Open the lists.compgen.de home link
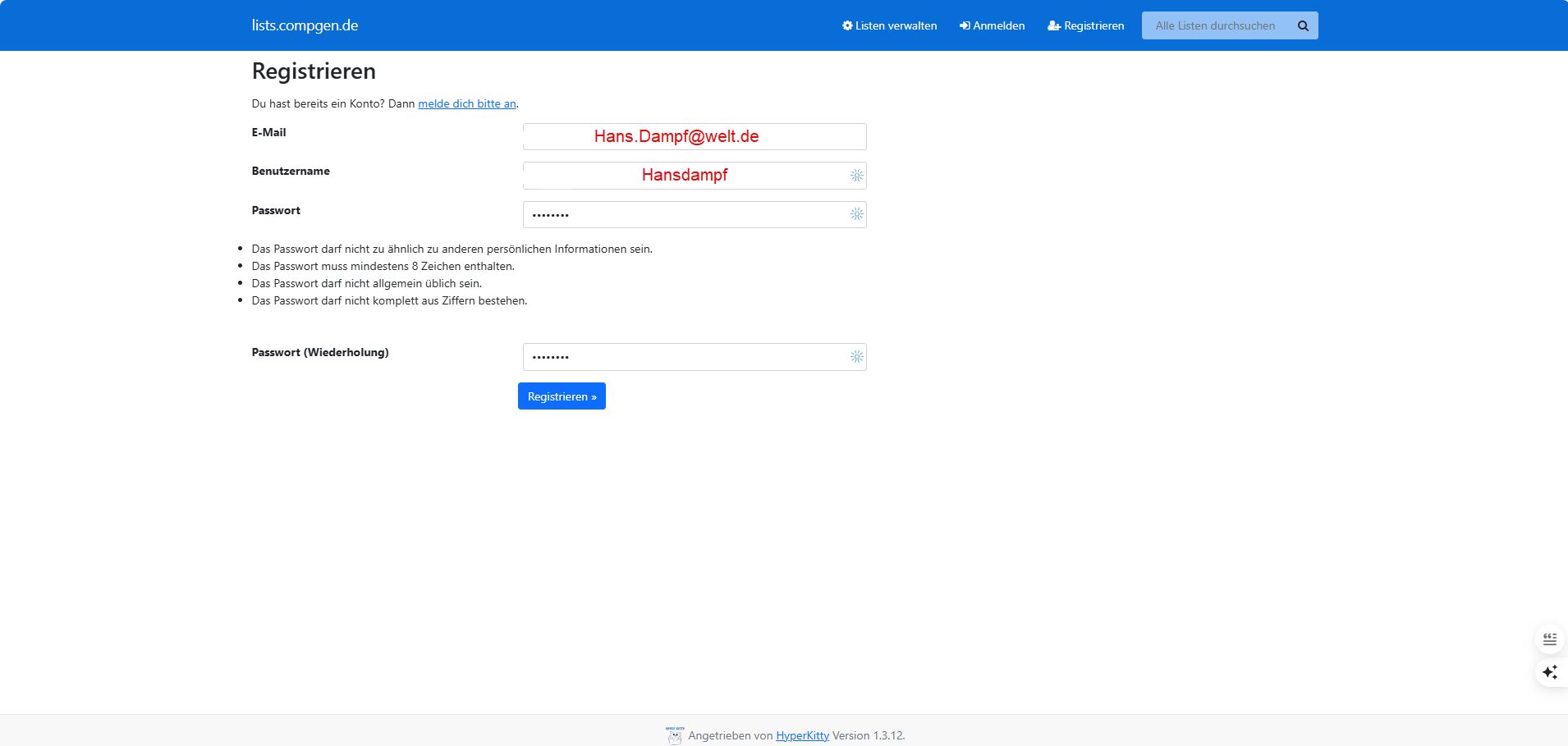 305,25
